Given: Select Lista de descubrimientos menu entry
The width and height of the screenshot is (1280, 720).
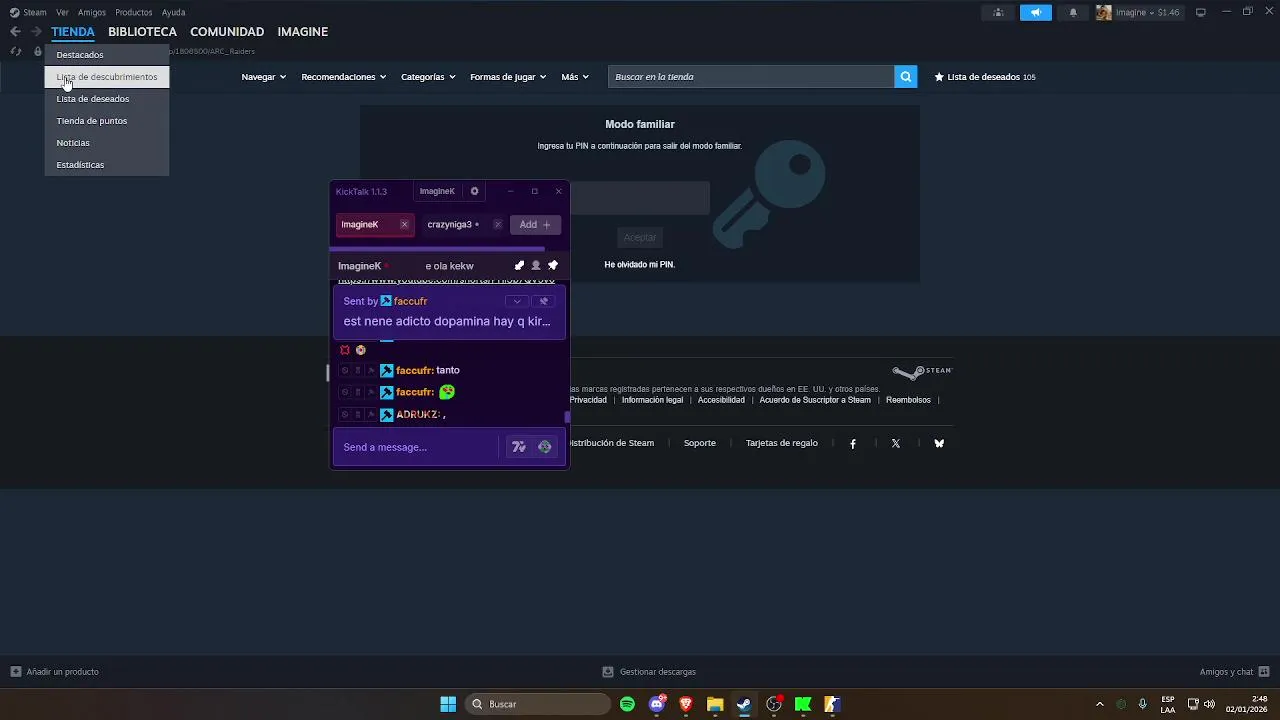Looking at the screenshot, I should pos(107,77).
